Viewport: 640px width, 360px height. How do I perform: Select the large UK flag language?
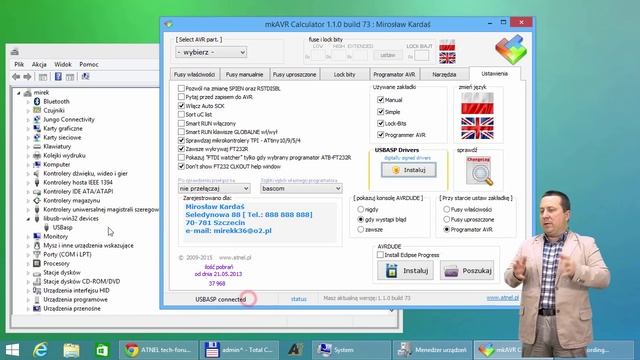coord(477,128)
